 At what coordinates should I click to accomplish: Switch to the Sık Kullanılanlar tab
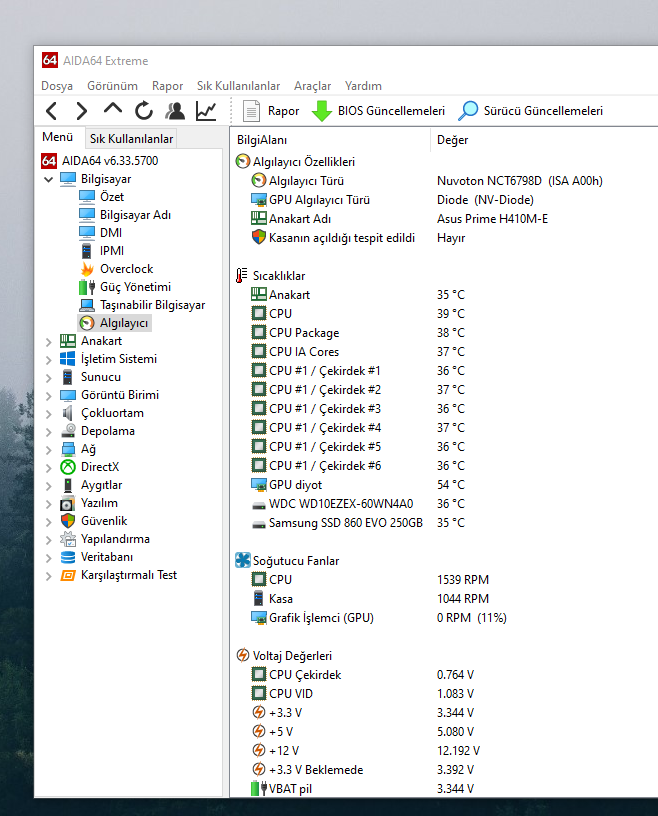tap(131, 139)
